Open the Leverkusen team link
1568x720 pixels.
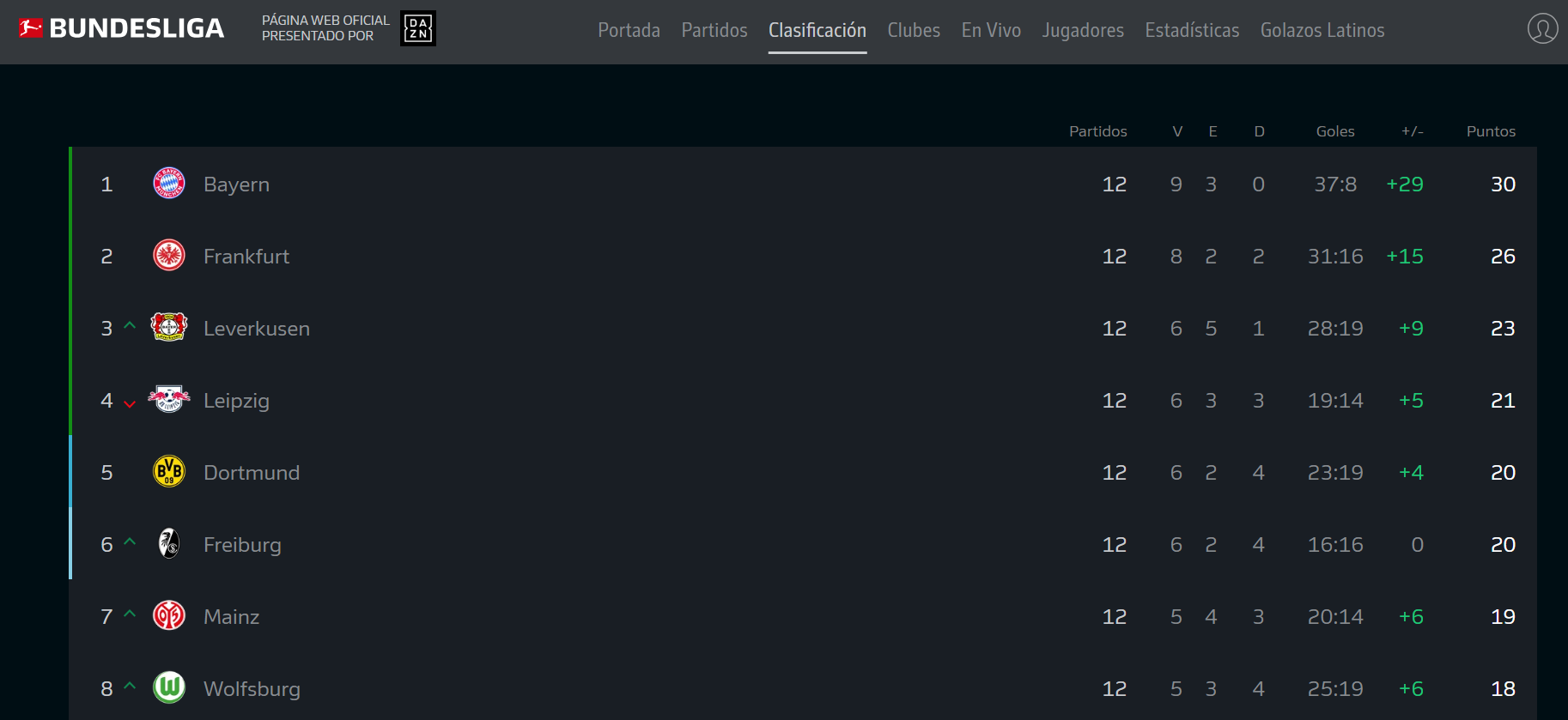tap(257, 329)
